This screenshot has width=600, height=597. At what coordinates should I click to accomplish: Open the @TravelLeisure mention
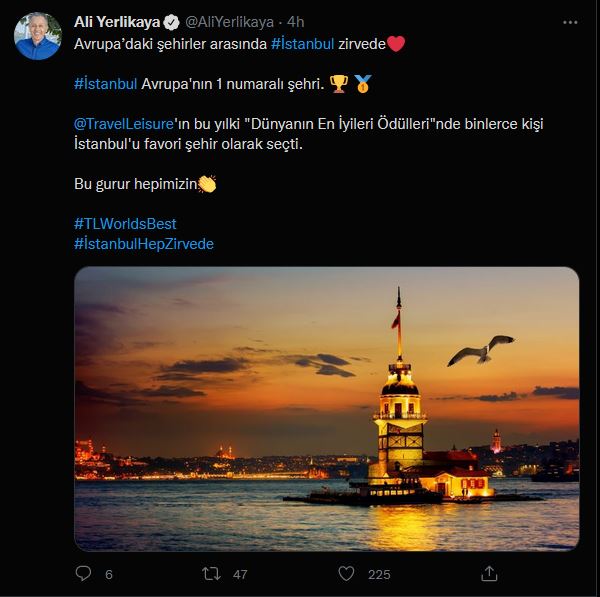[x=124, y=124]
